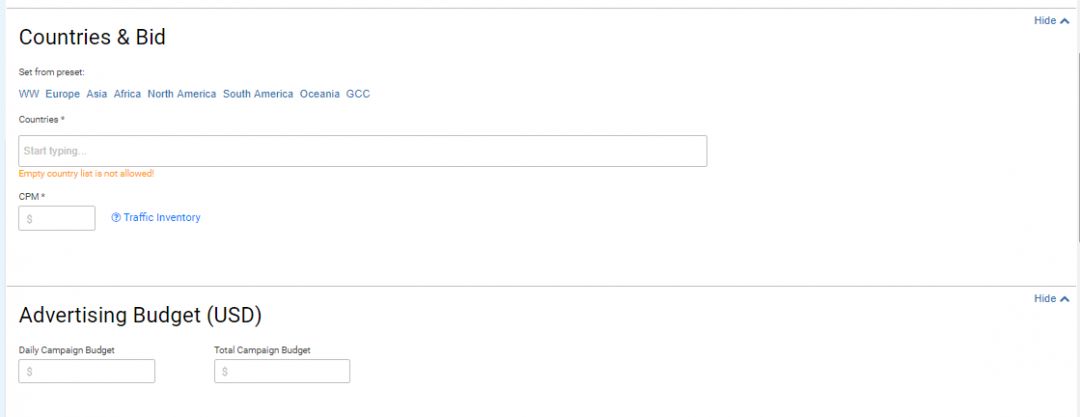Open the Traffic Inventory link
Screen dimensions: 1080x417
click(x=162, y=218)
